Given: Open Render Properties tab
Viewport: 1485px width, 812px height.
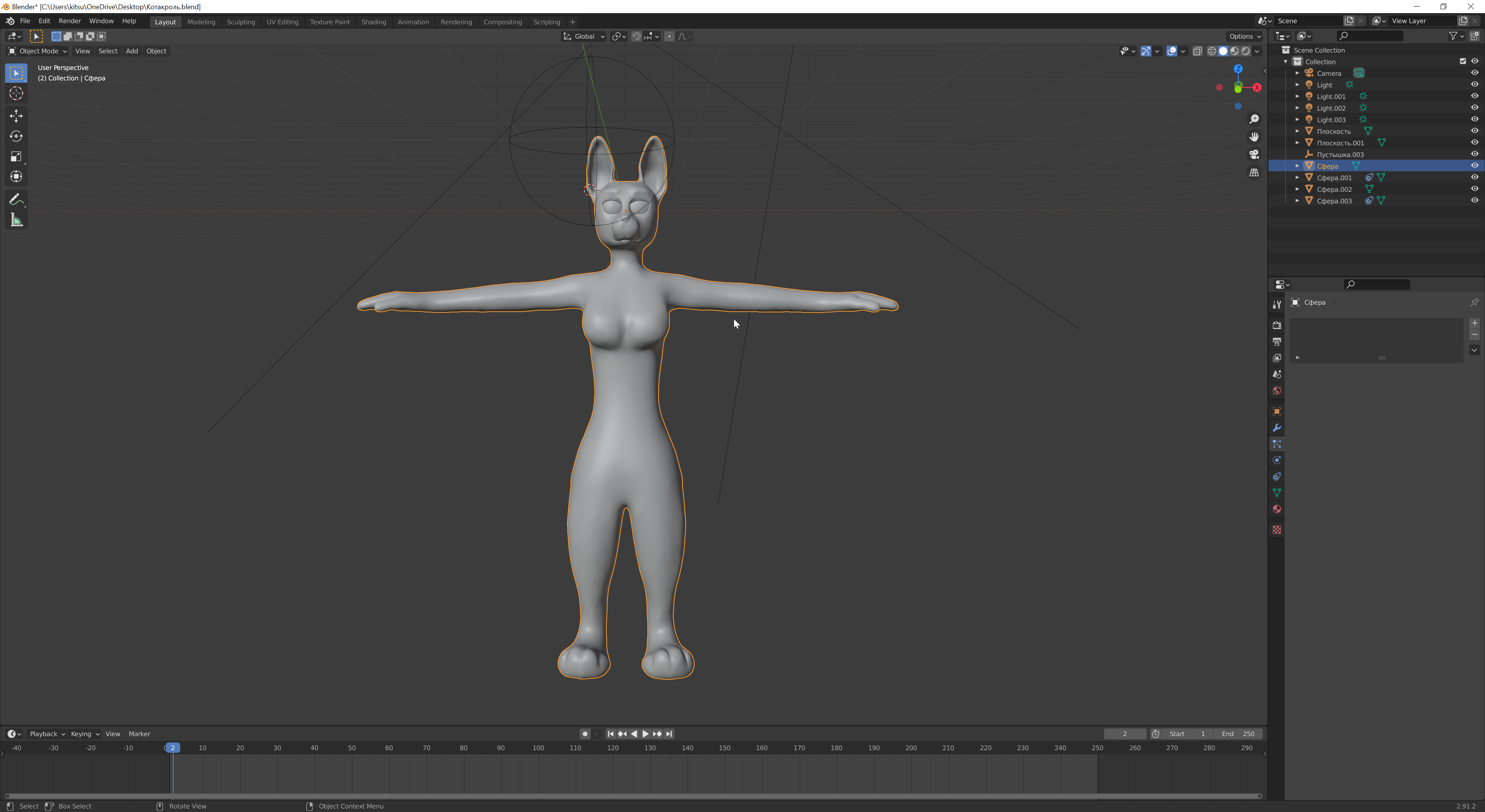Looking at the screenshot, I should coord(1277,324).
